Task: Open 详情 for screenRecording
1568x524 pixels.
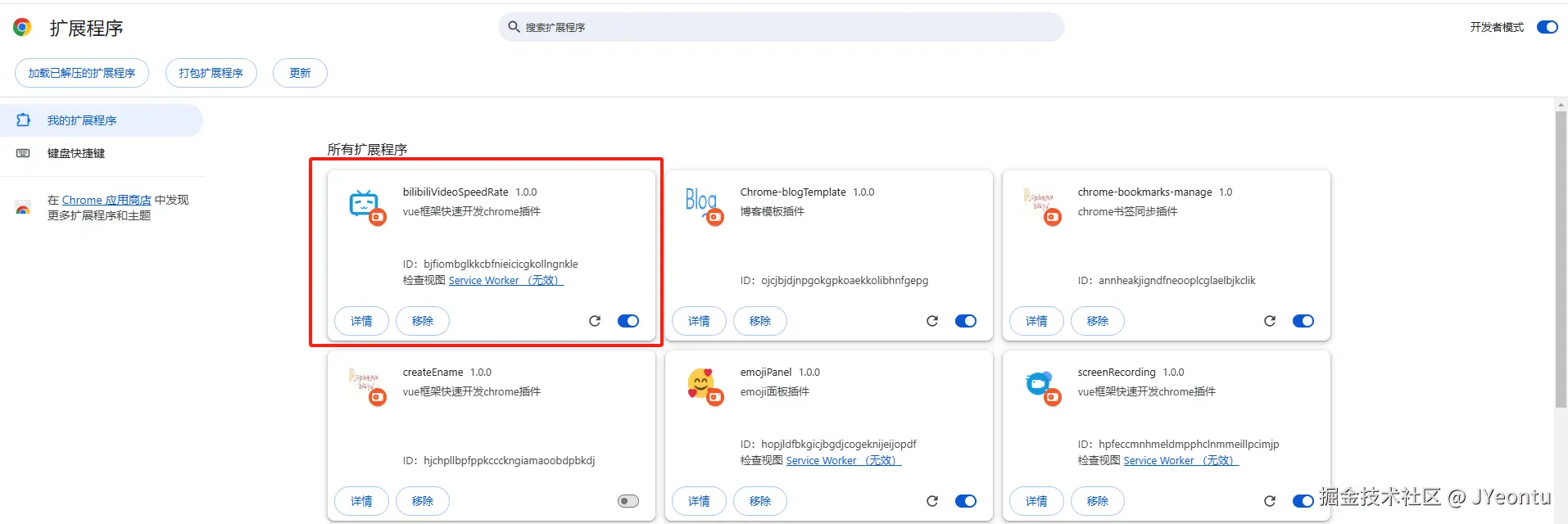Action: (1037, 501)
